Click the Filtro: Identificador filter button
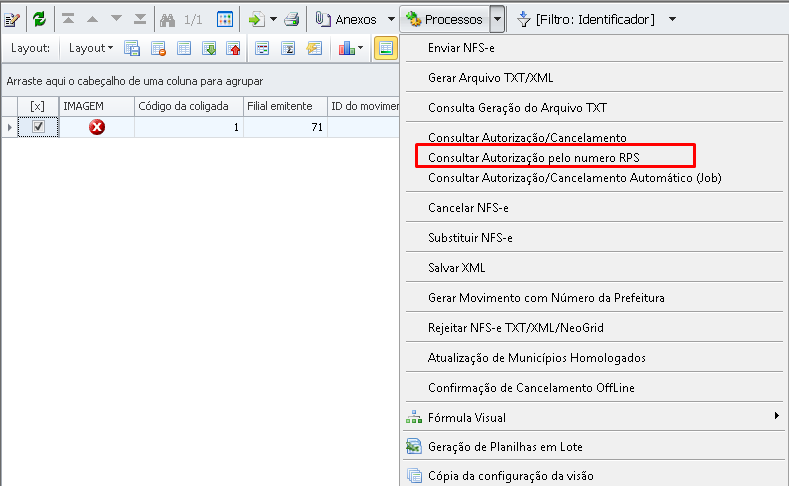This screenshot has width=789, height=486. (x=586, y=20)
